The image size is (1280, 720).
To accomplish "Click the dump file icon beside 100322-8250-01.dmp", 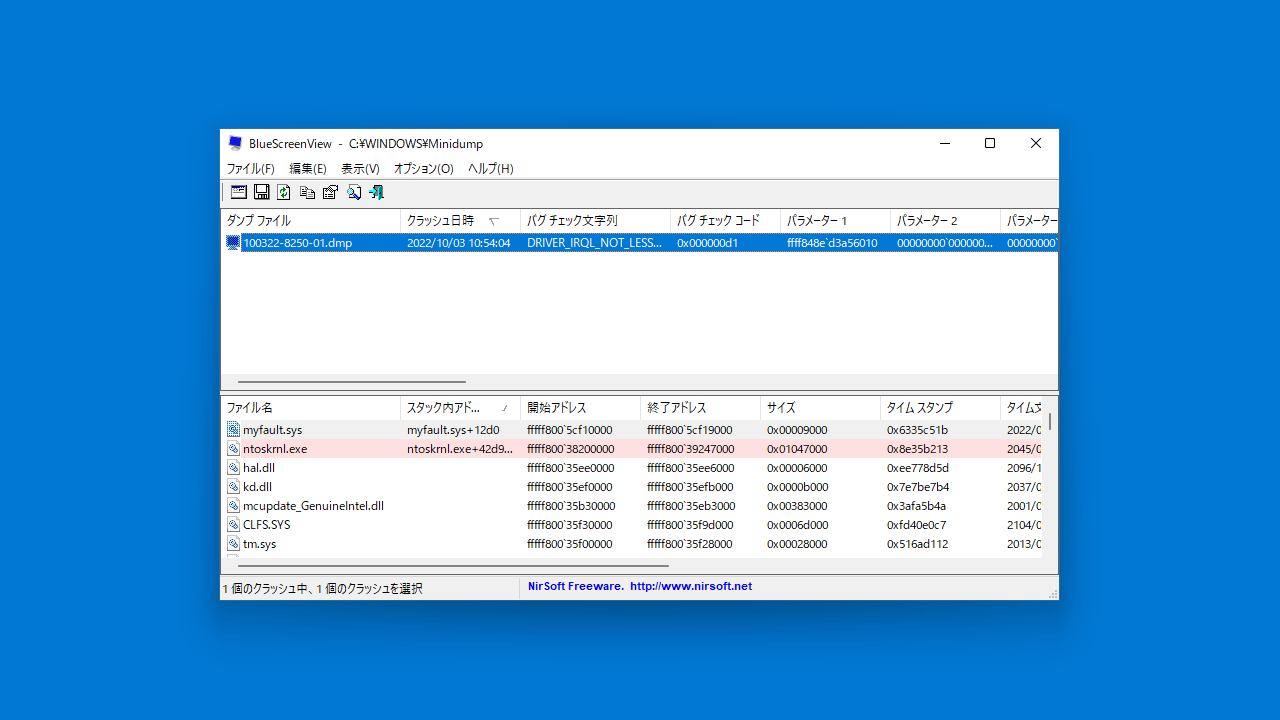I will point(233,243).
